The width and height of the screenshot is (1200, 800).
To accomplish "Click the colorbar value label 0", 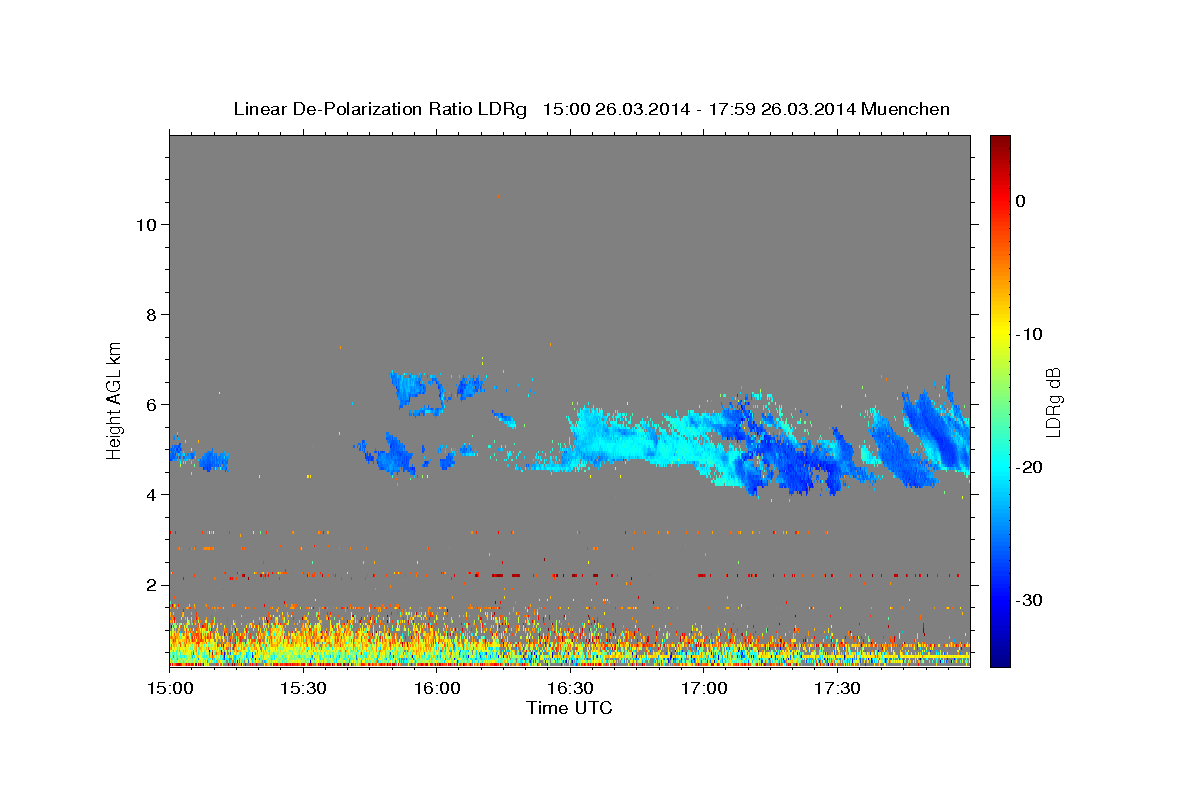I will point(1020,201).
